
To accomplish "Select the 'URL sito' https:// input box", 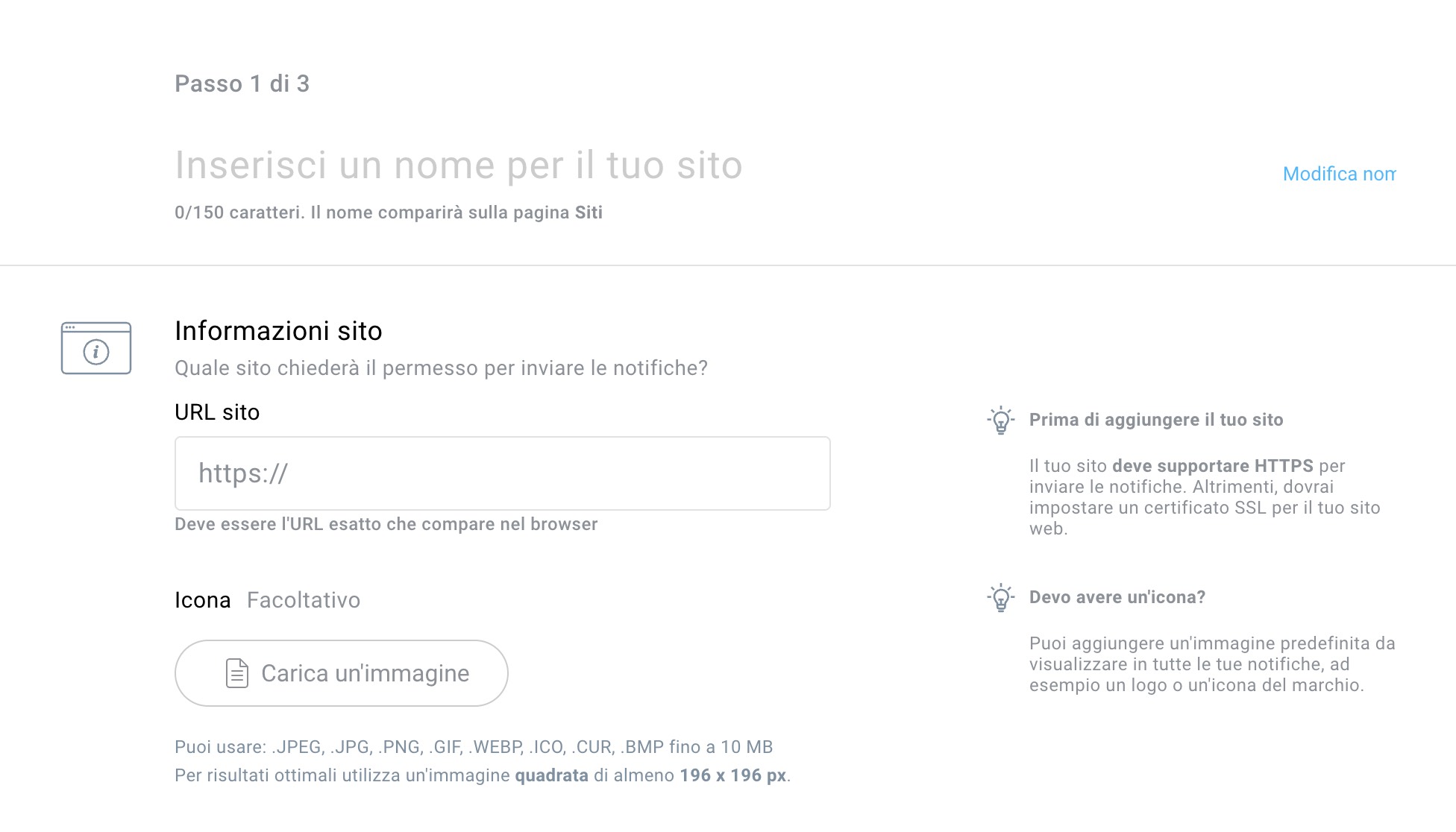I will click(502, 473).
